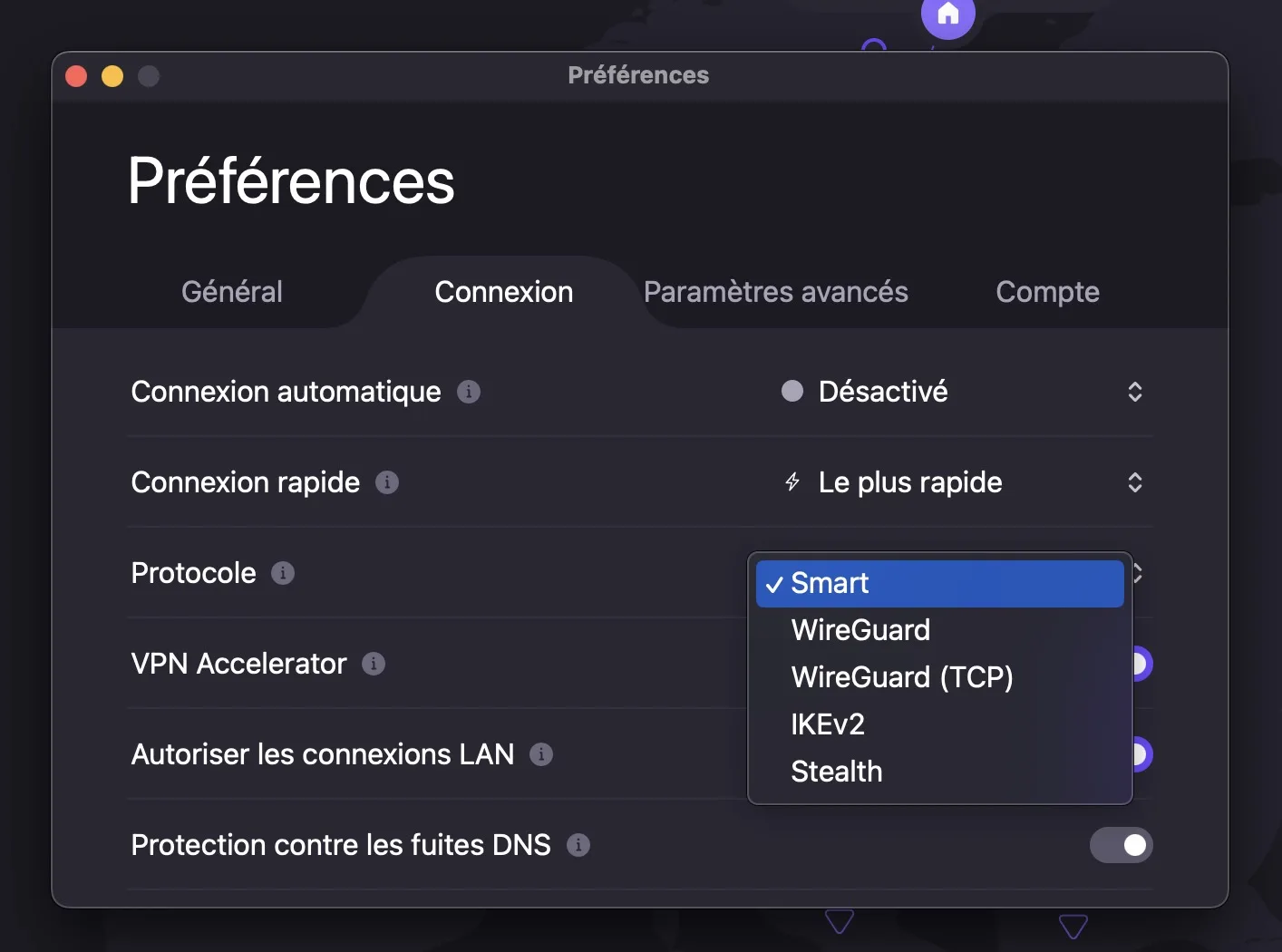The height and width of the screenshot is (952, 1282).
Task: Toggle the VPN Accelerator switch
Action: (1141, 664)
